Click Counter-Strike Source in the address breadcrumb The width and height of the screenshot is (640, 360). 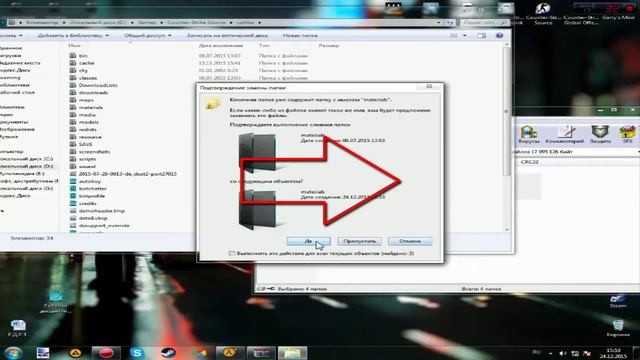(196, 22)
